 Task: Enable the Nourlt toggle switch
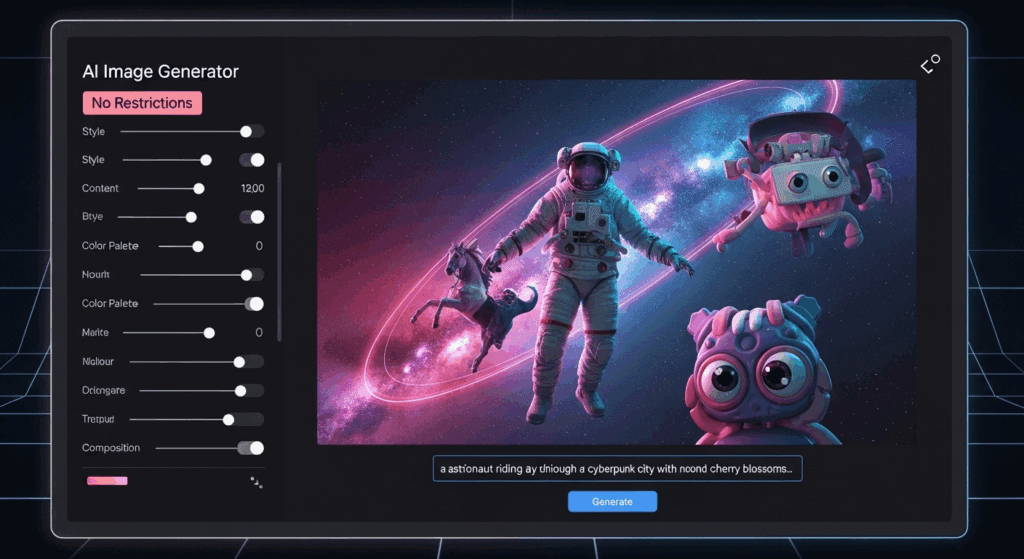click(x=251, y=275)
